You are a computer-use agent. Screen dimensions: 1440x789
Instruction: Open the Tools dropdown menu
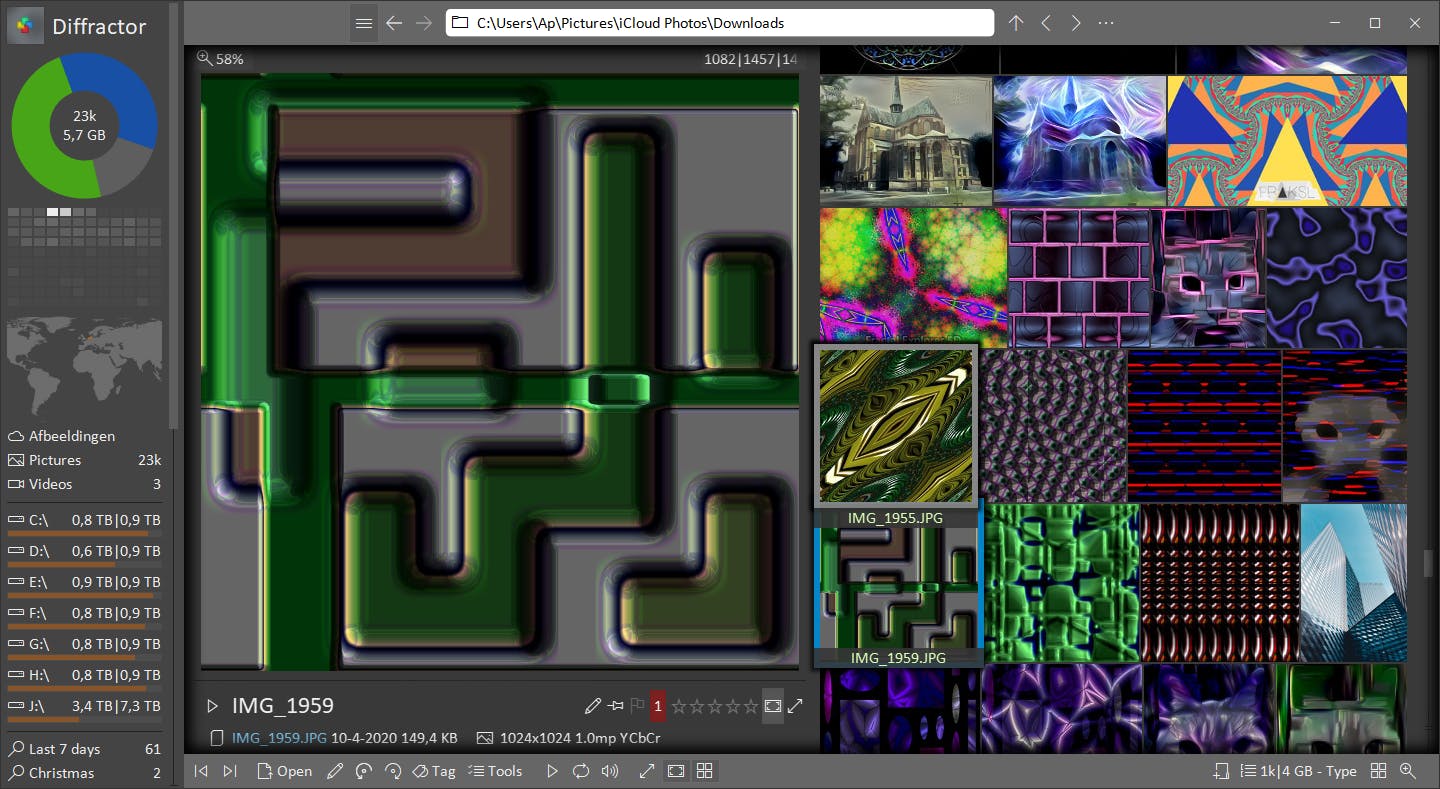click(x=495, y=771)
